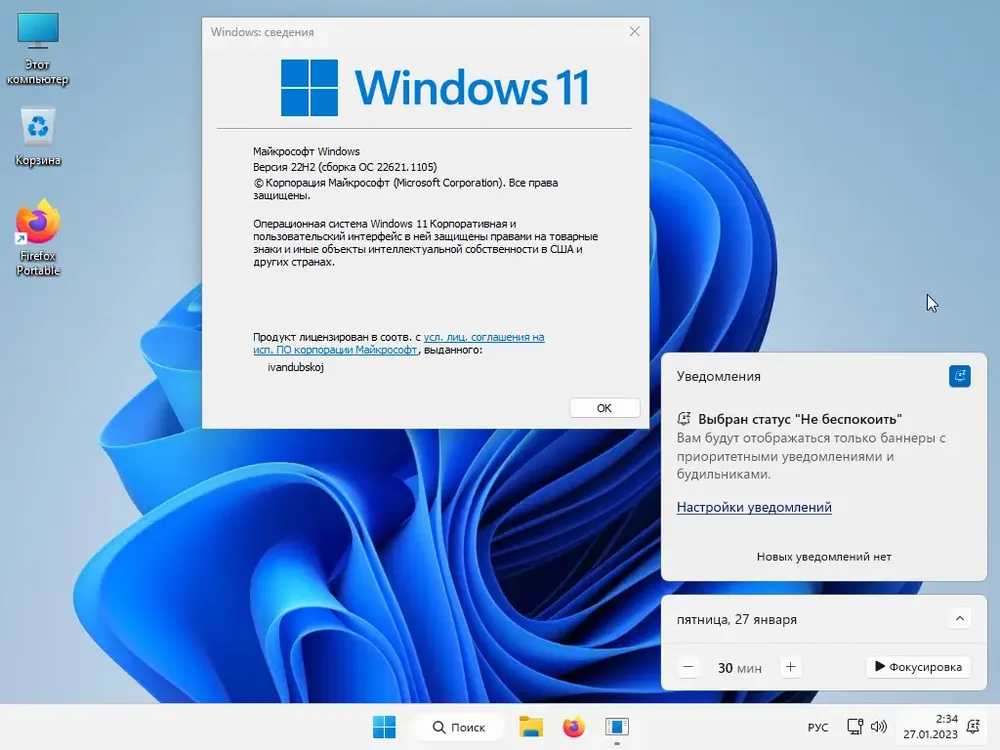
Task: Click OK in the Windows сведения dialog
Action: click(604, 408)
